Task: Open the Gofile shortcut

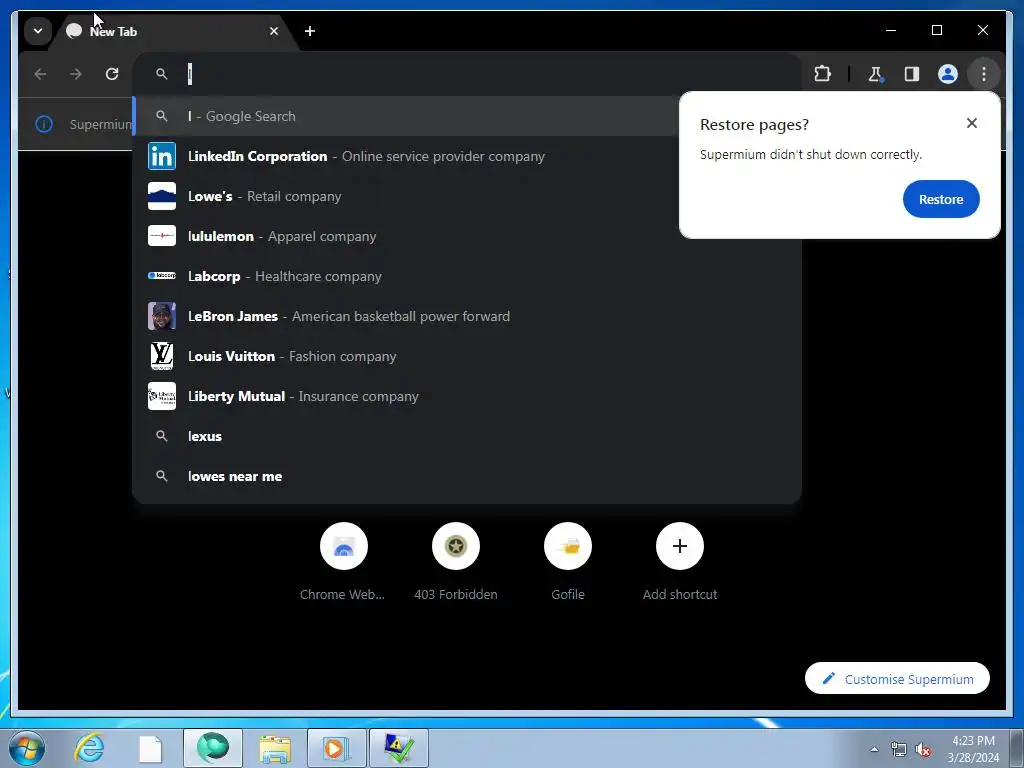Action: [x=568, y=562]
